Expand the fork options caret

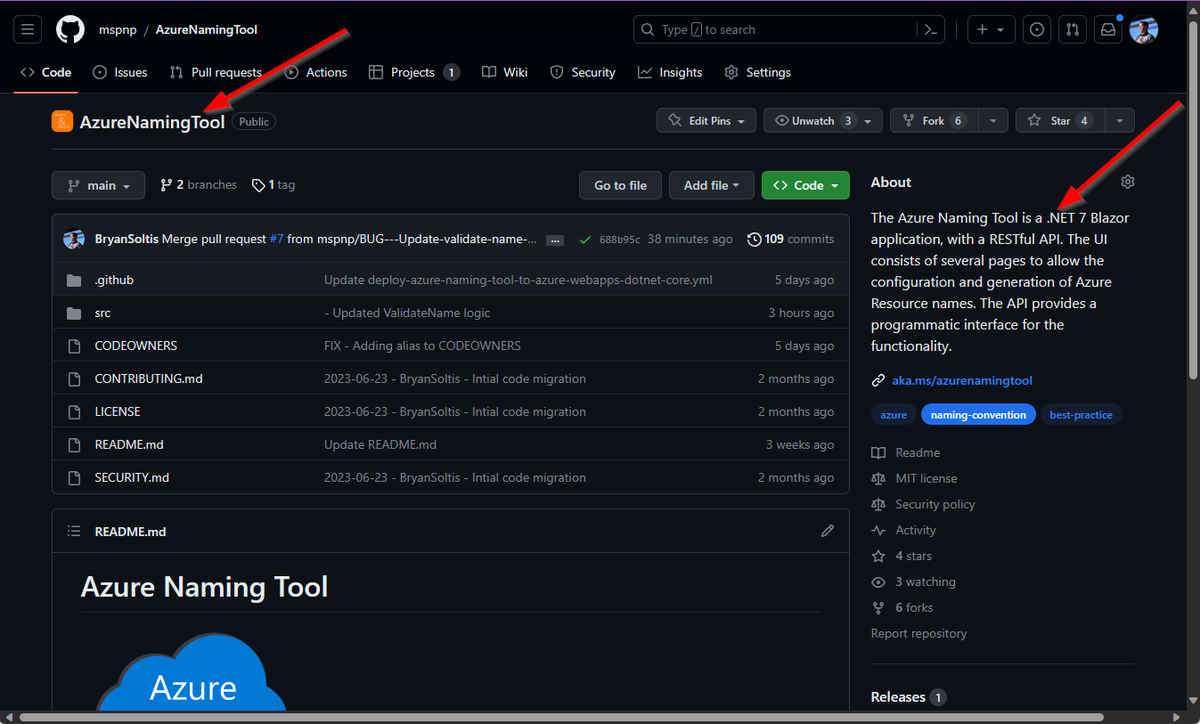[x=993, y=120]
